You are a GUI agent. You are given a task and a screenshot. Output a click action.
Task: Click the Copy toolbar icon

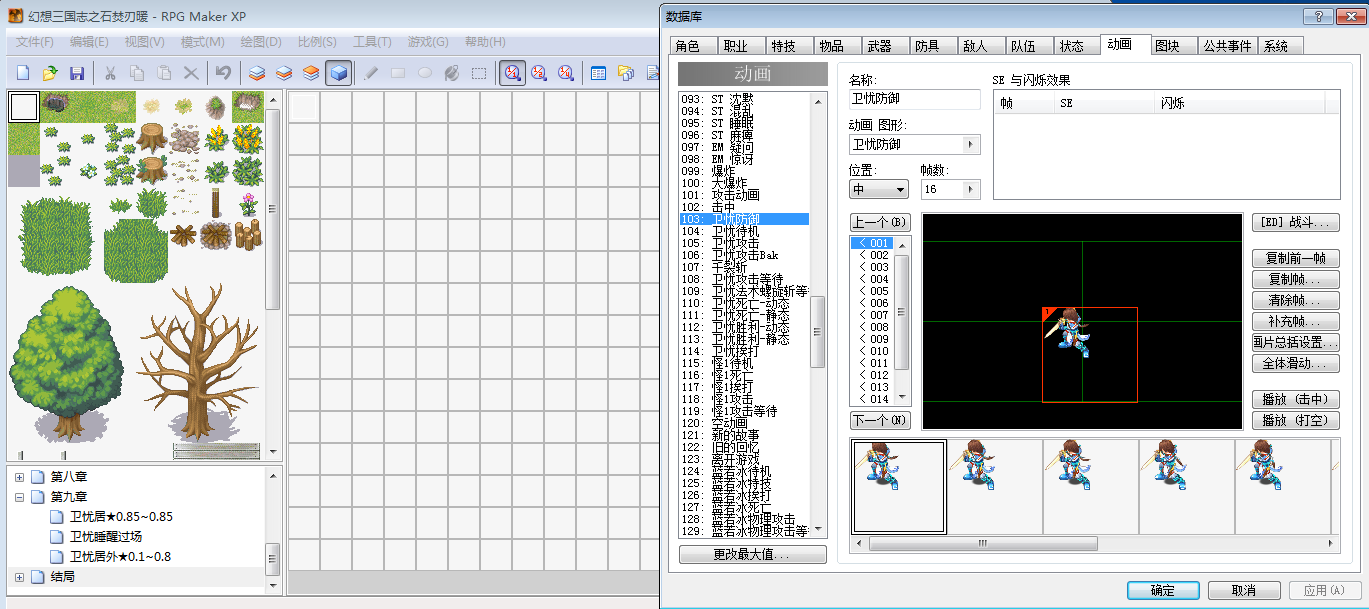(x=138, y=73)
